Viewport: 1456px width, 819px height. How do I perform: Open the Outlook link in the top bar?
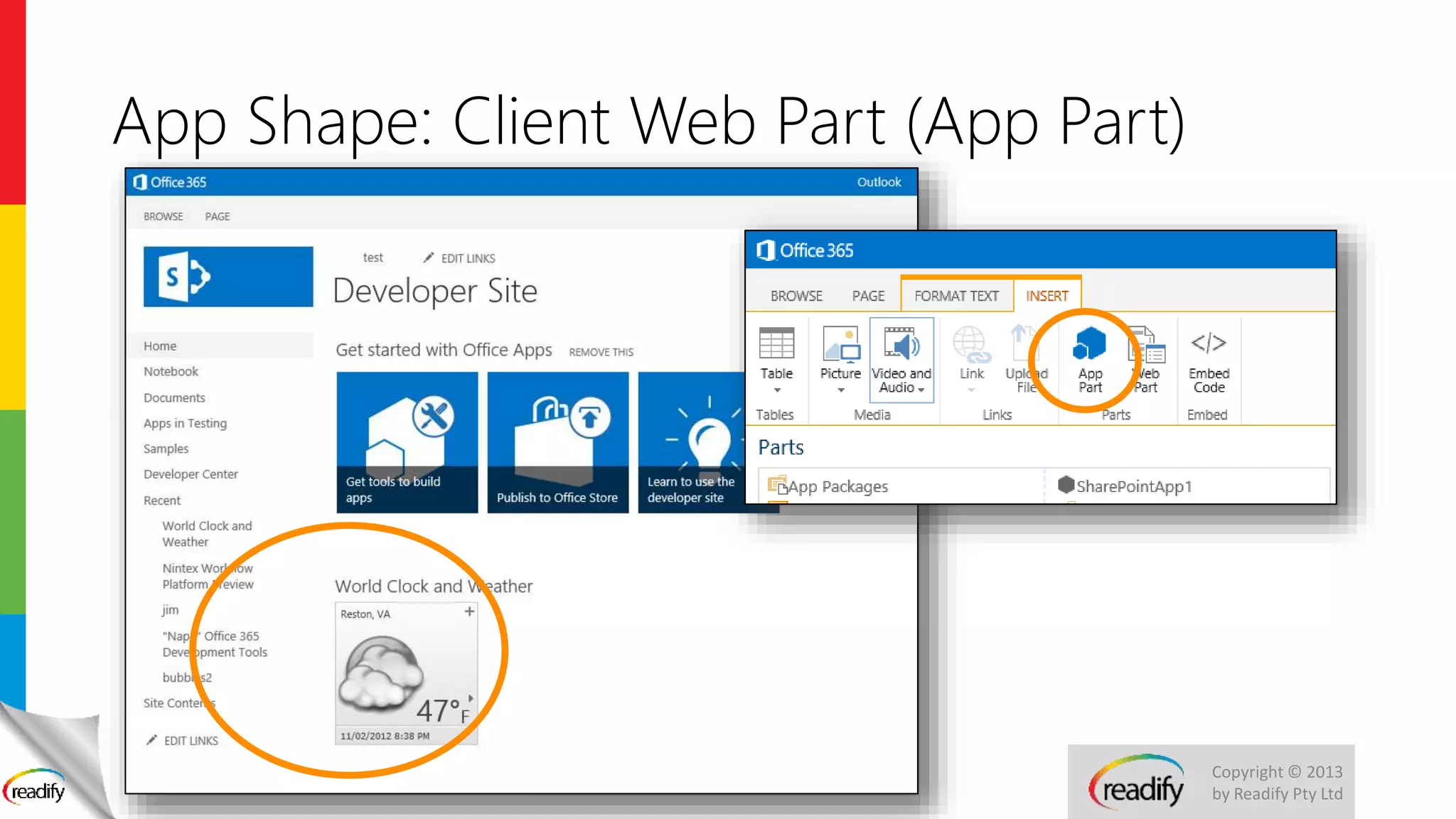click(879, 182)
